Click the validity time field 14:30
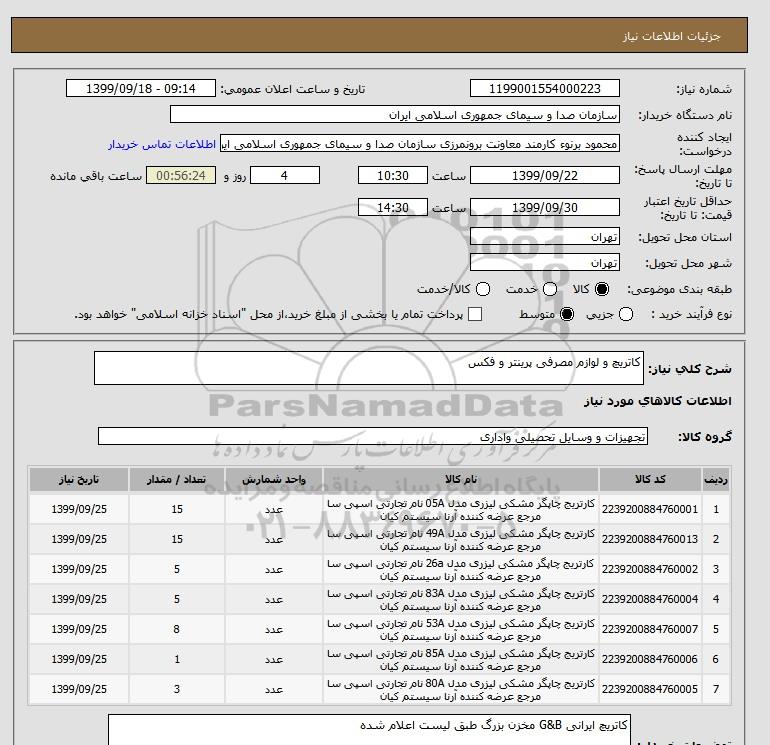The height and width of the screenshot is (745, 770). (x=393, y=207)
